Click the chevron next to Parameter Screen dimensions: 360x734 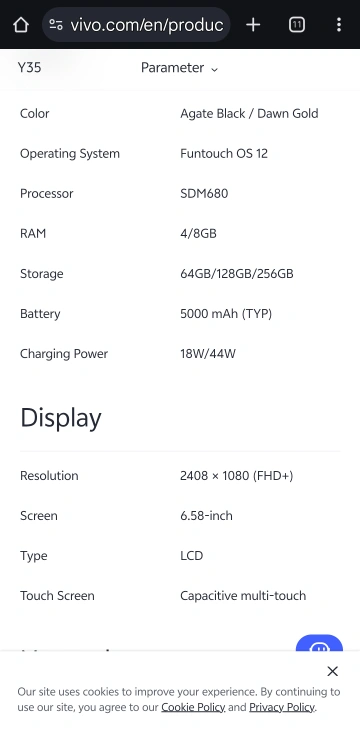pyautogui.click(x=214, y=69)
